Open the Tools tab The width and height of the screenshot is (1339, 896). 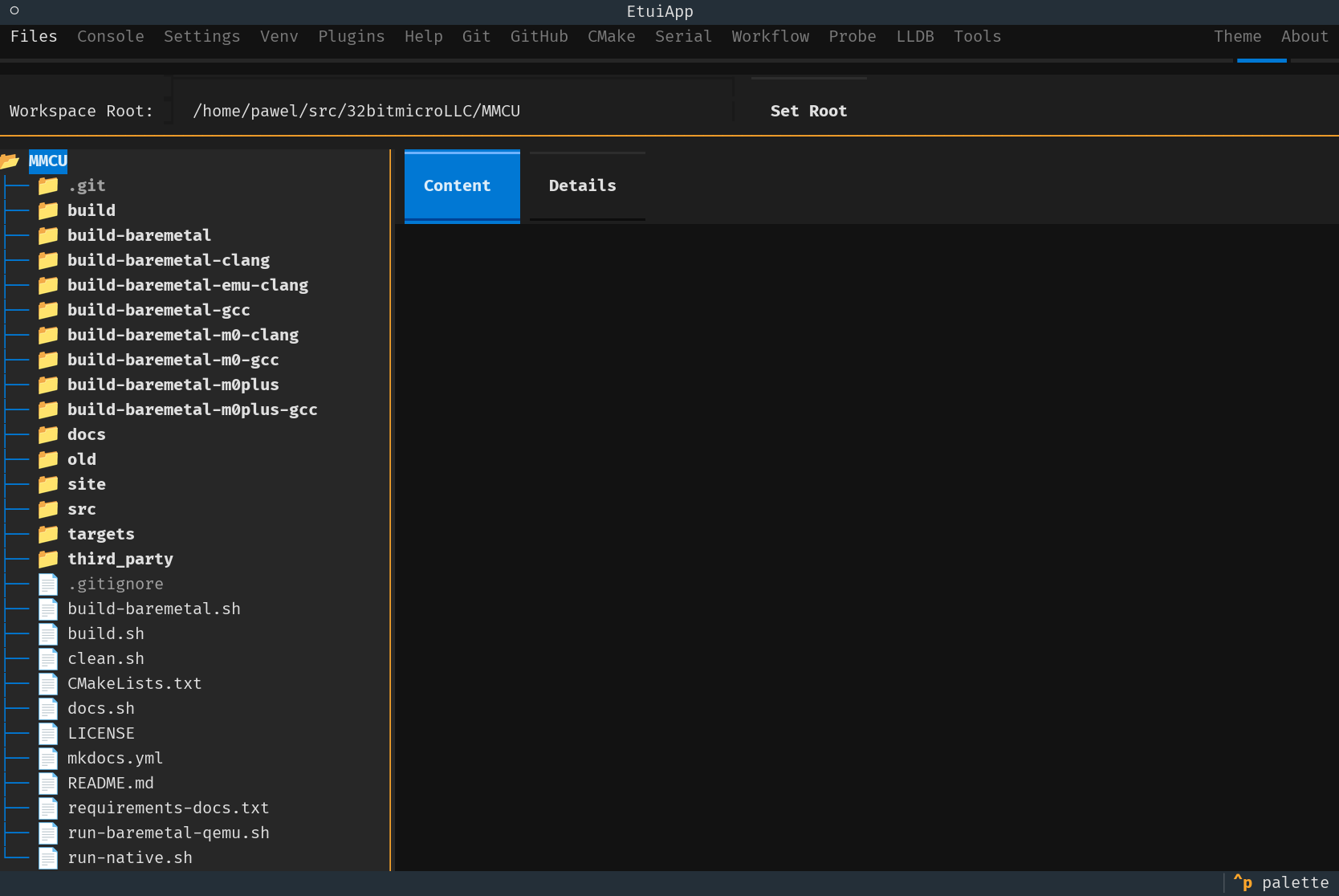(978, 36)
